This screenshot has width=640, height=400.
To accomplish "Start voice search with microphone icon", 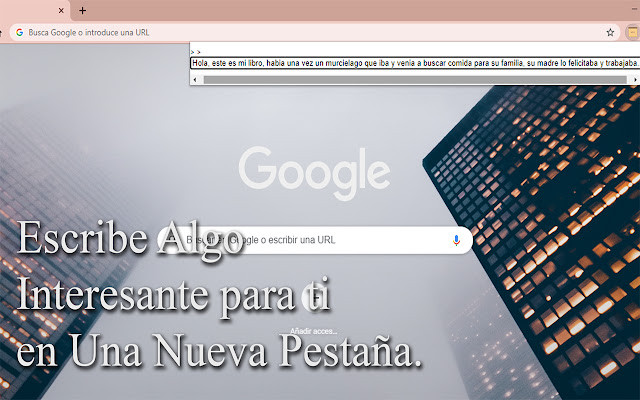I will coord(456,240).
